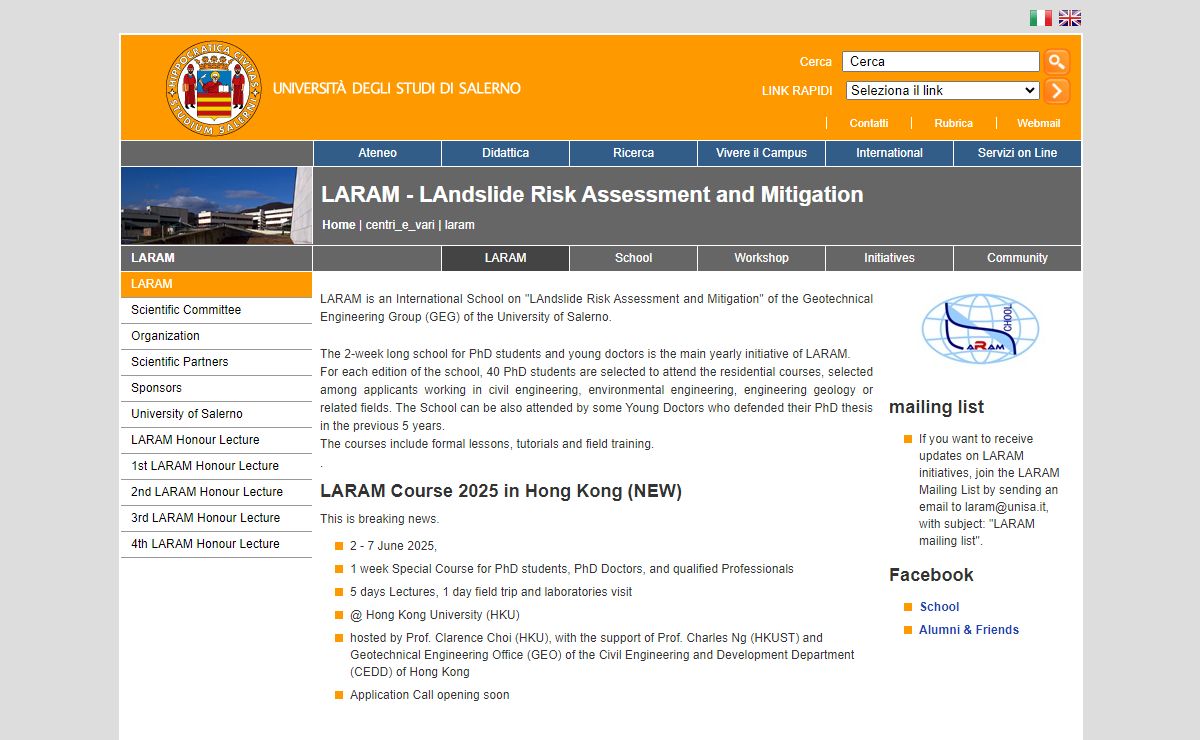
Task: Switch site language to Italian flag
Action: click(x=1041, y=18)
